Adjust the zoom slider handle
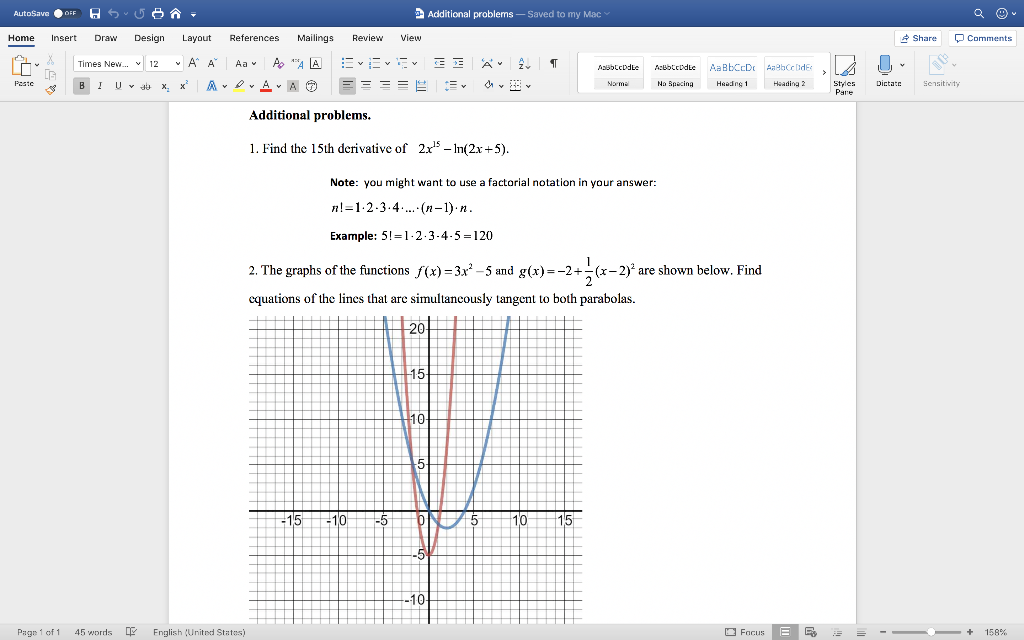Image resolution: width=1024 pixels, height=640 pixels. click(x=931, y=632)
